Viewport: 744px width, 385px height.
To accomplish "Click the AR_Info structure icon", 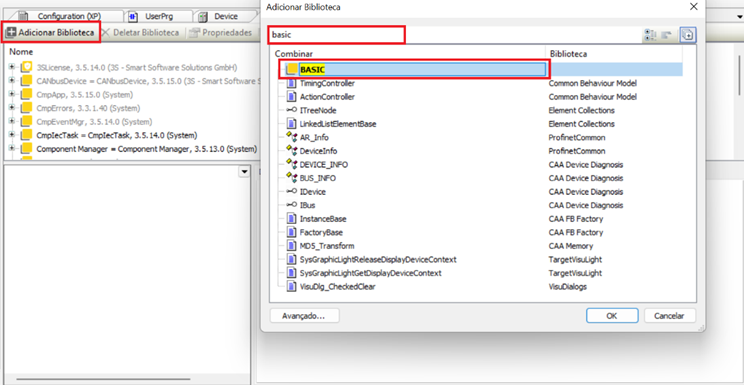I will point(292,137).
